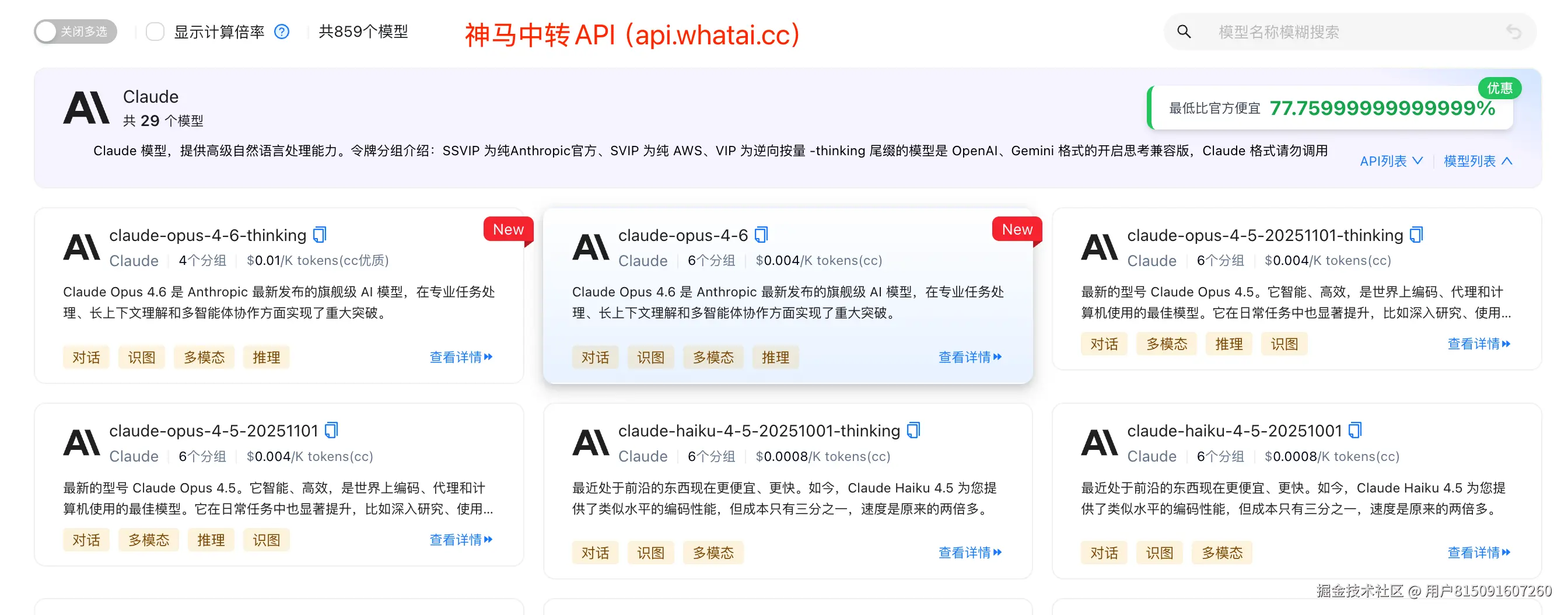Select 对话 tag on claude-opus-4-6-thinking card
Screen dimensions: 1568x615
pyautogui.click(x=86, y=358)
